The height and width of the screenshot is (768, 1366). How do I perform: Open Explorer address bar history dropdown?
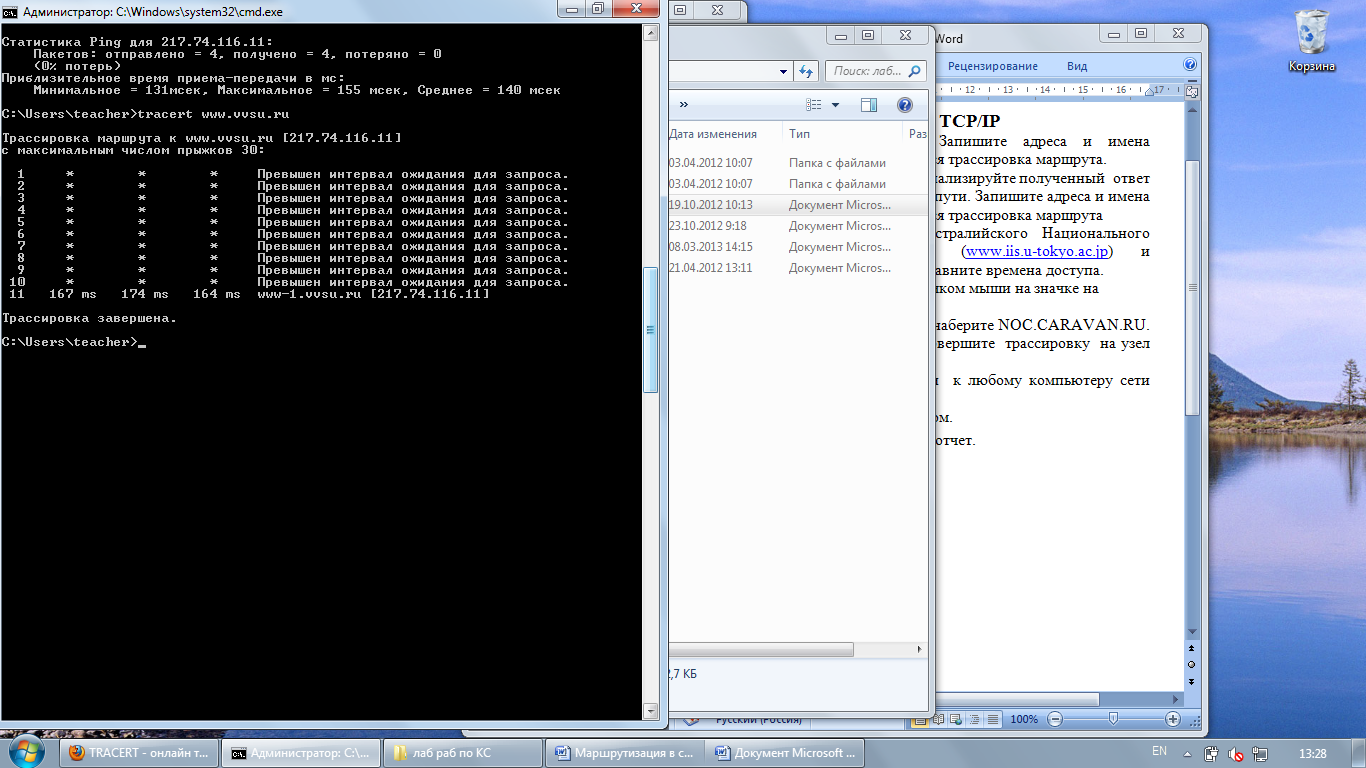pos(783,72)
